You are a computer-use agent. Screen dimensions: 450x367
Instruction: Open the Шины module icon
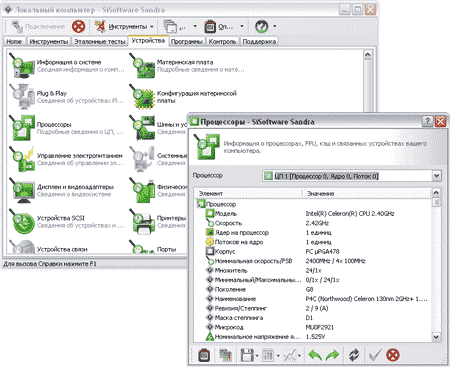(x=142, y=128)
